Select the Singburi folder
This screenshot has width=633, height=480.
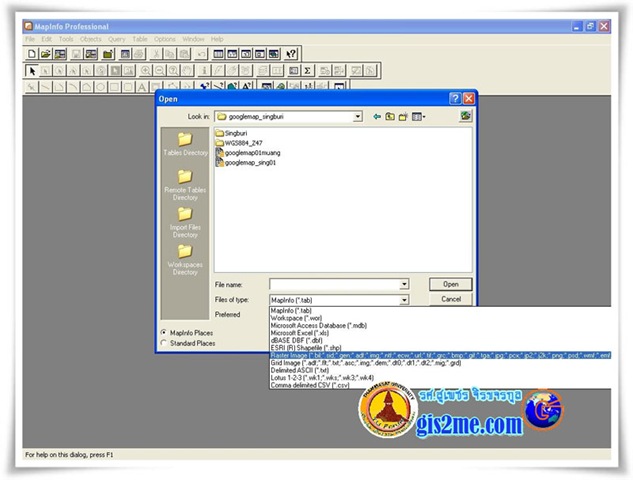coord(231,133)
